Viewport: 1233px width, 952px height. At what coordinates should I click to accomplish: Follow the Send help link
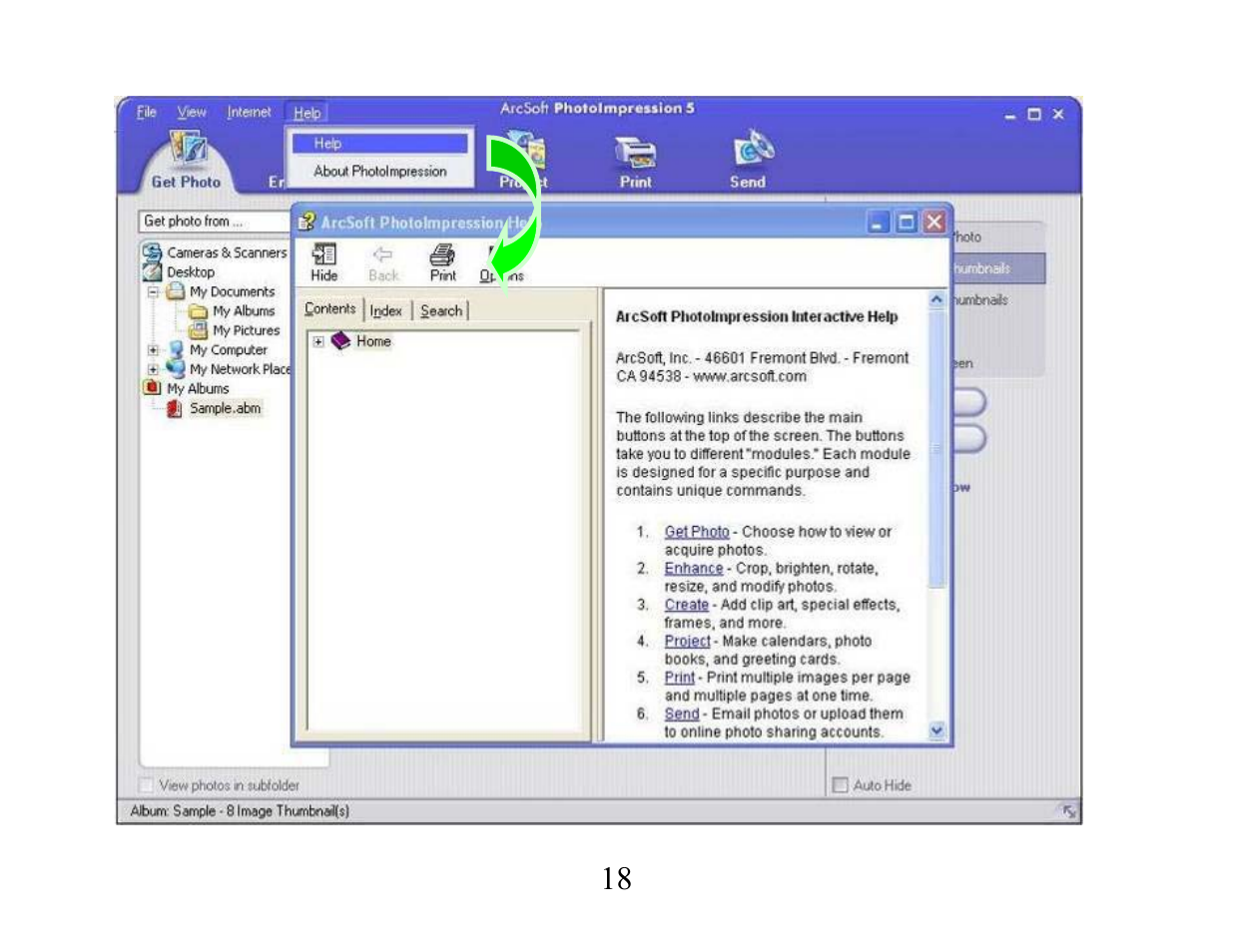click(x=682, y=714)
